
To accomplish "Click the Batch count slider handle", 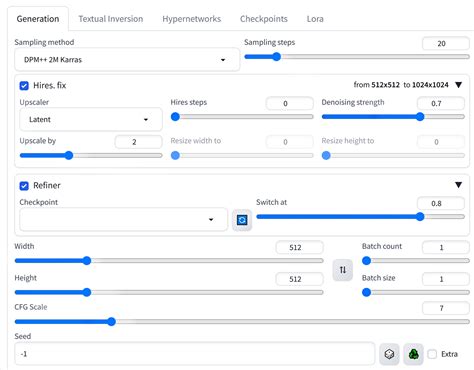I will 366,261.
